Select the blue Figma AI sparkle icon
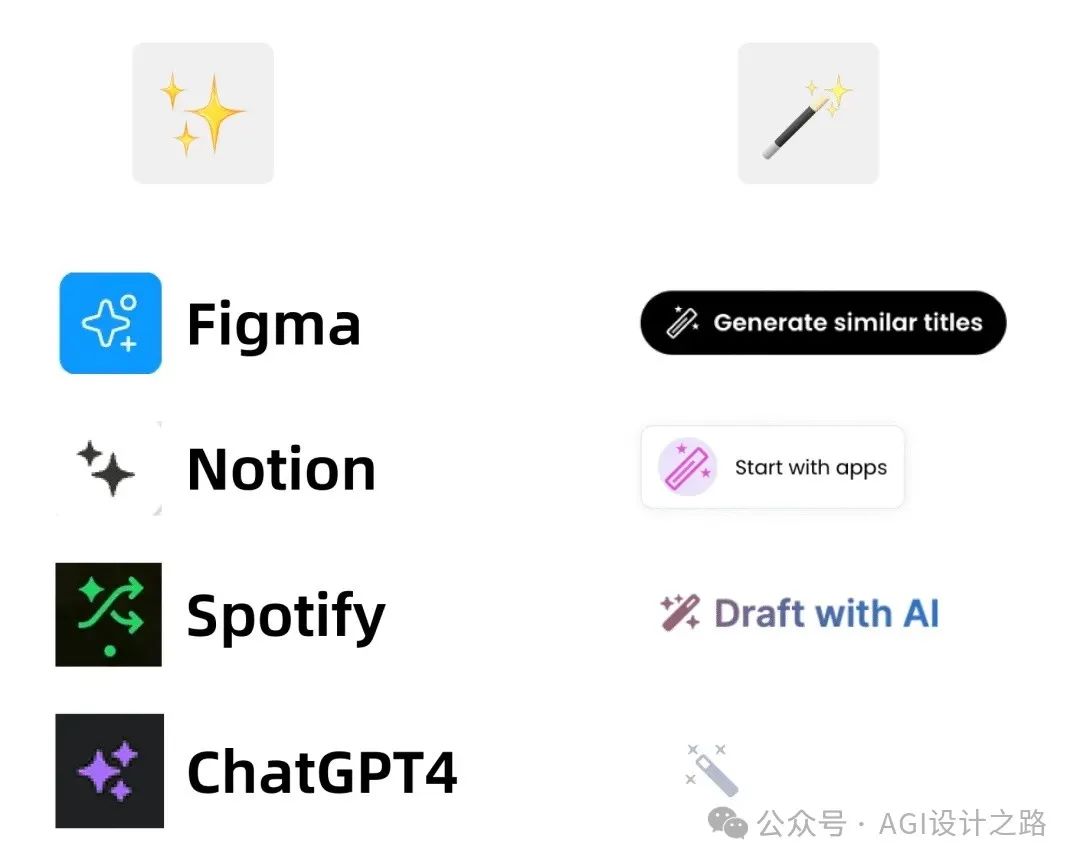This screenshot has height=866, width=1080. pyautogui.click(x=111, y=323)
